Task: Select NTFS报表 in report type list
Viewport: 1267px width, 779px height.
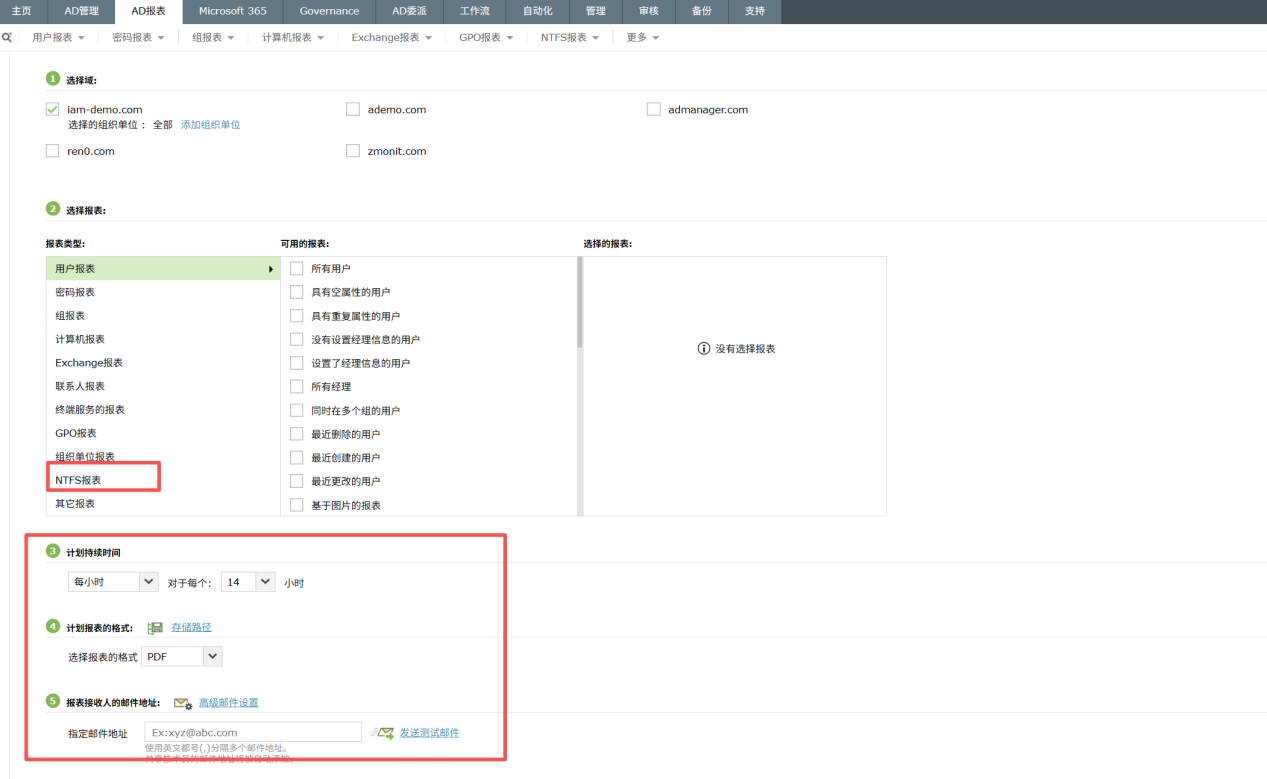Action: coord(163,480)
